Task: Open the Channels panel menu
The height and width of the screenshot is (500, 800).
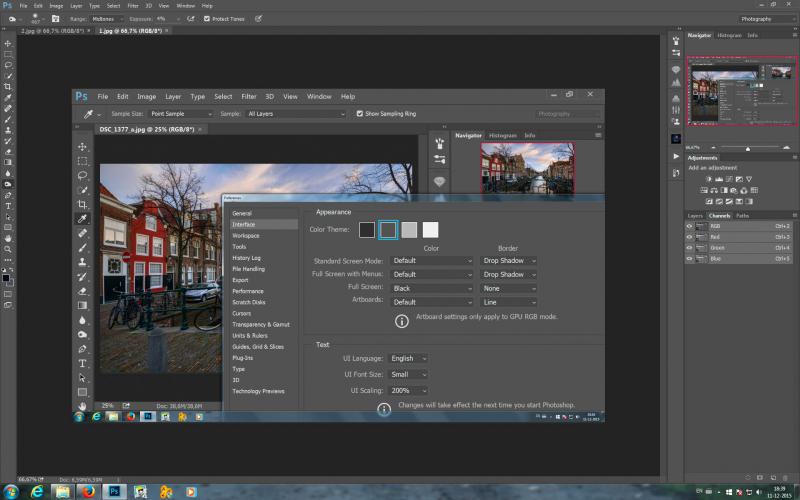Action: pyautogui.click(x=794, y=215)
